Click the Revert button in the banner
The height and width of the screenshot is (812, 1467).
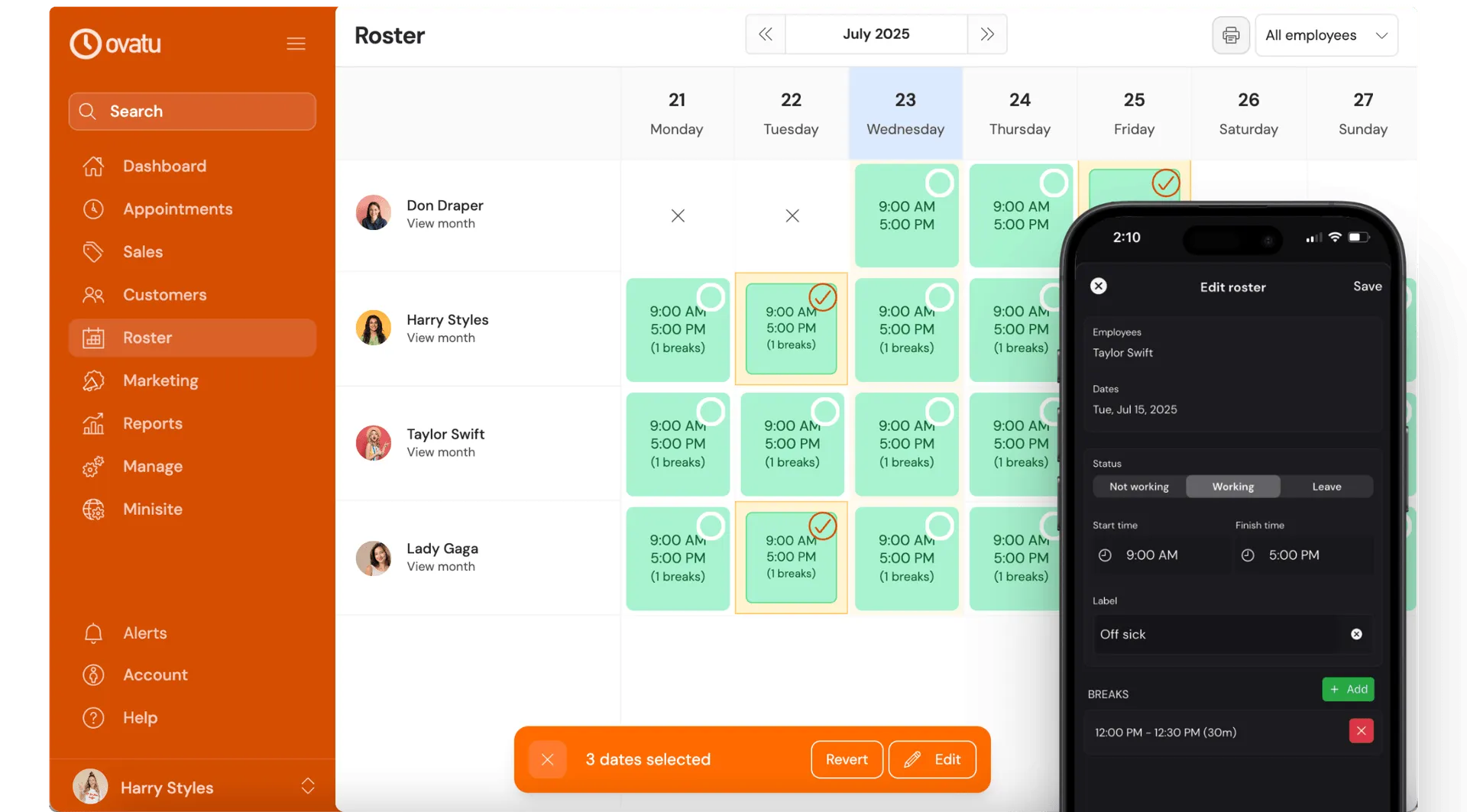click(846, 759)
